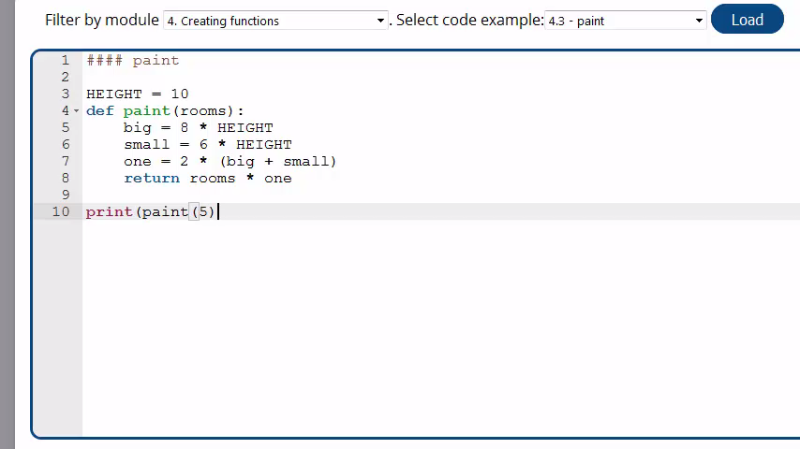Open the Filter by module dropdown
Image resolution: width=800 pixels, height=449 pixels.
[x=275, y=20]
